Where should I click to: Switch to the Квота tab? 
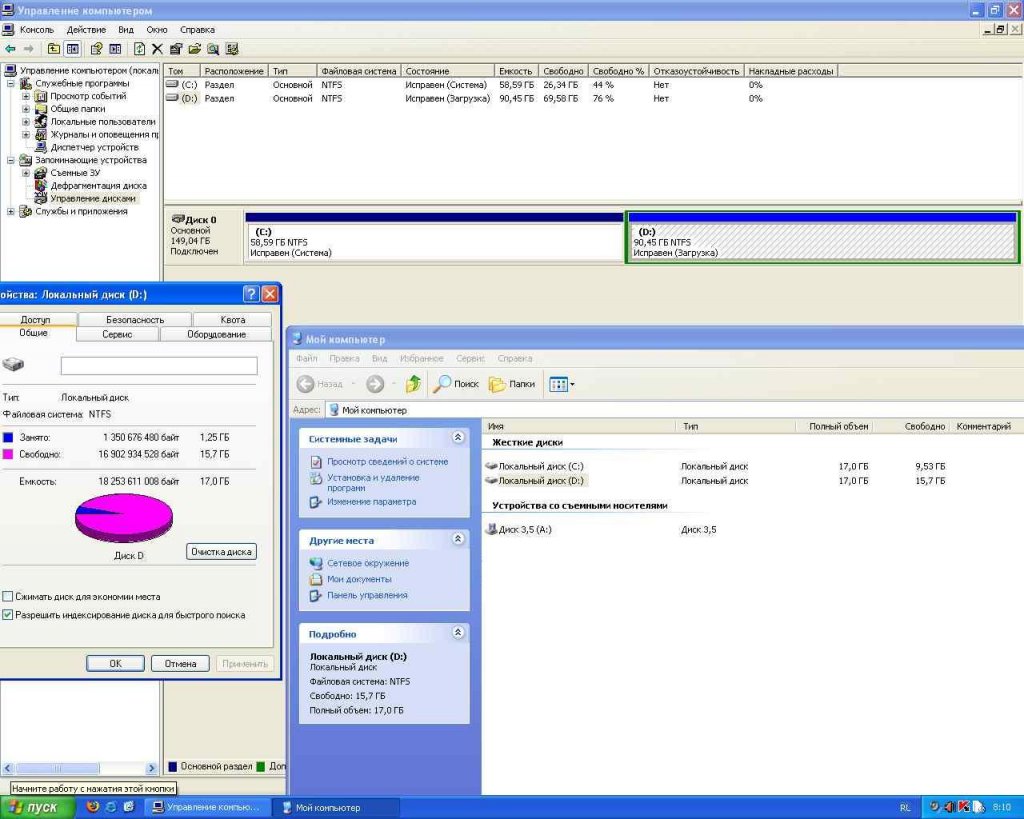[232, 319]
